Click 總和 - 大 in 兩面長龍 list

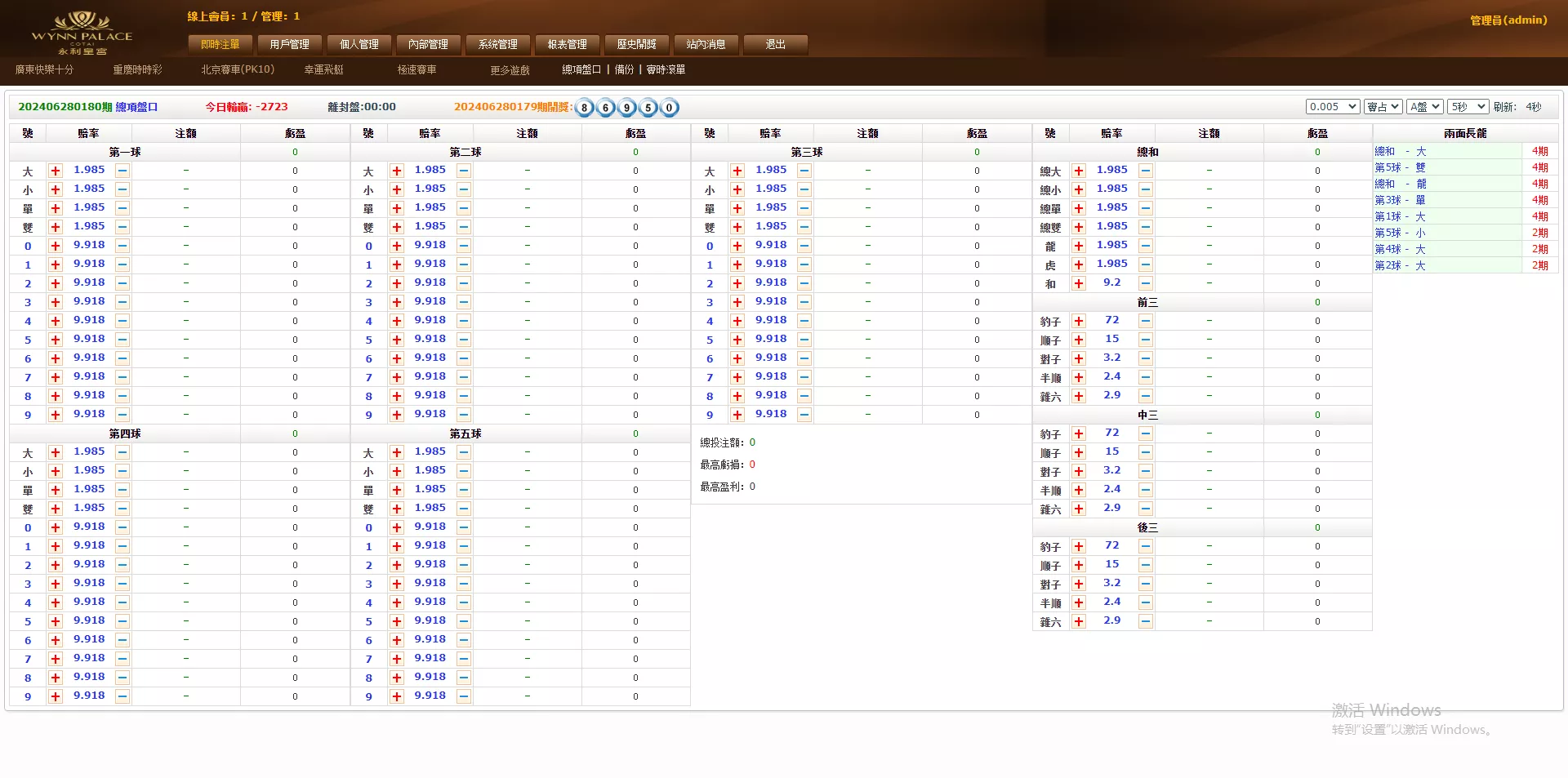pos(1400,151)
